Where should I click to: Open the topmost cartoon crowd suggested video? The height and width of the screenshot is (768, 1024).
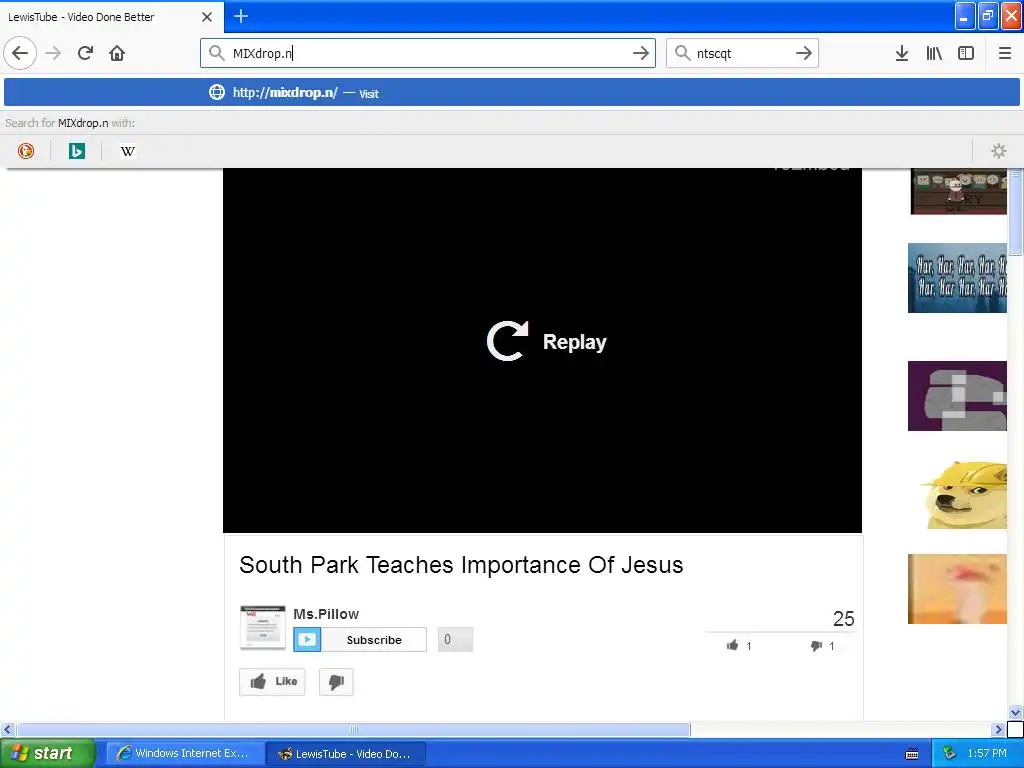959,191
